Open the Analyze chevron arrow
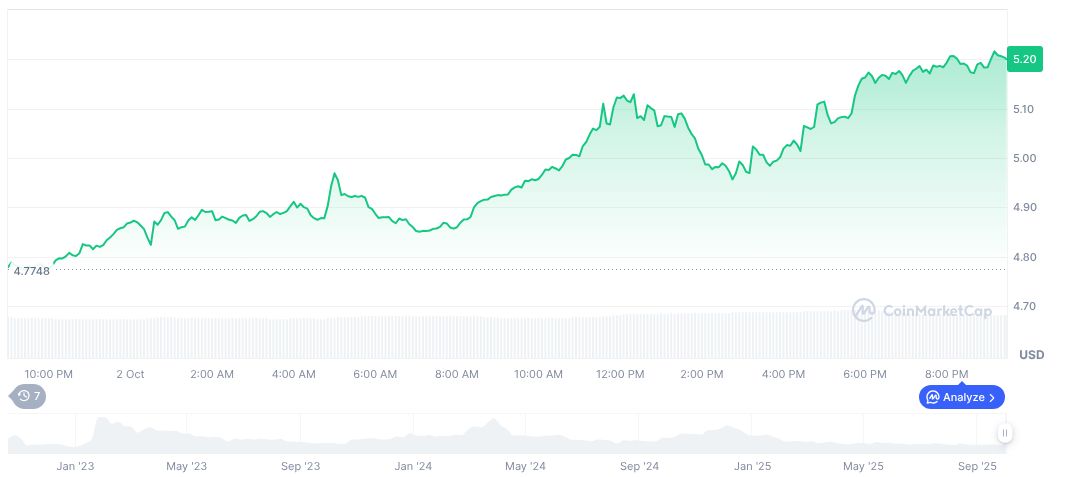The width and height of the screenshot is (1072, 477). pyautogui.click(x=991, y=397)
